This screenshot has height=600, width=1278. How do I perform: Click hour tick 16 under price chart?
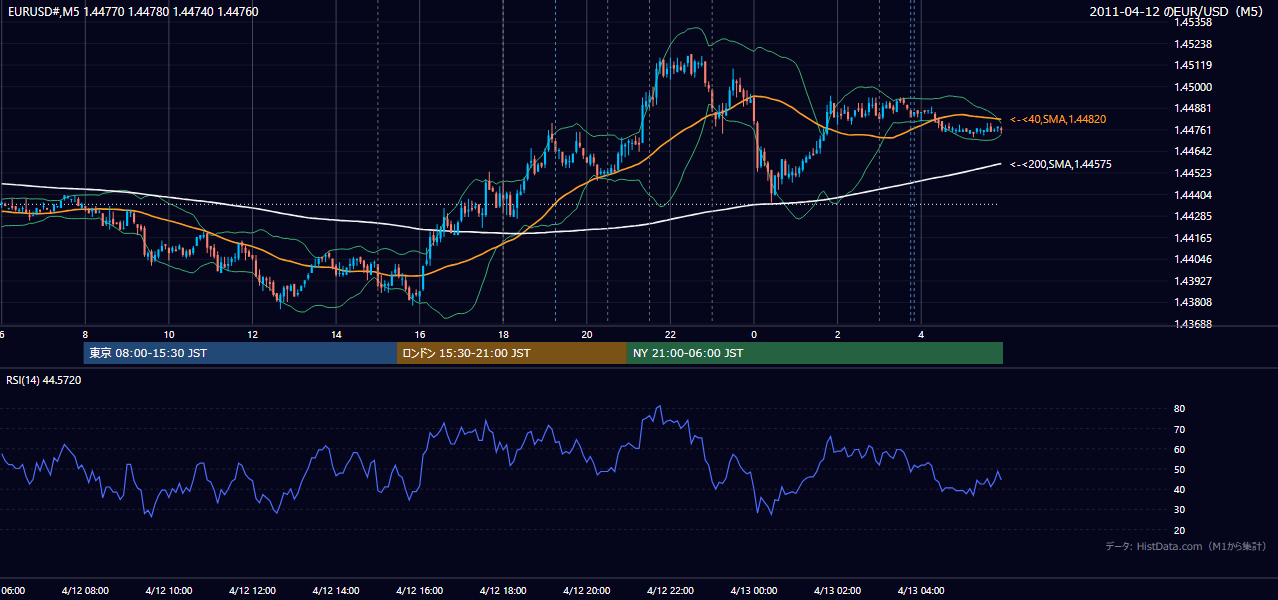[x=420, y=334]
